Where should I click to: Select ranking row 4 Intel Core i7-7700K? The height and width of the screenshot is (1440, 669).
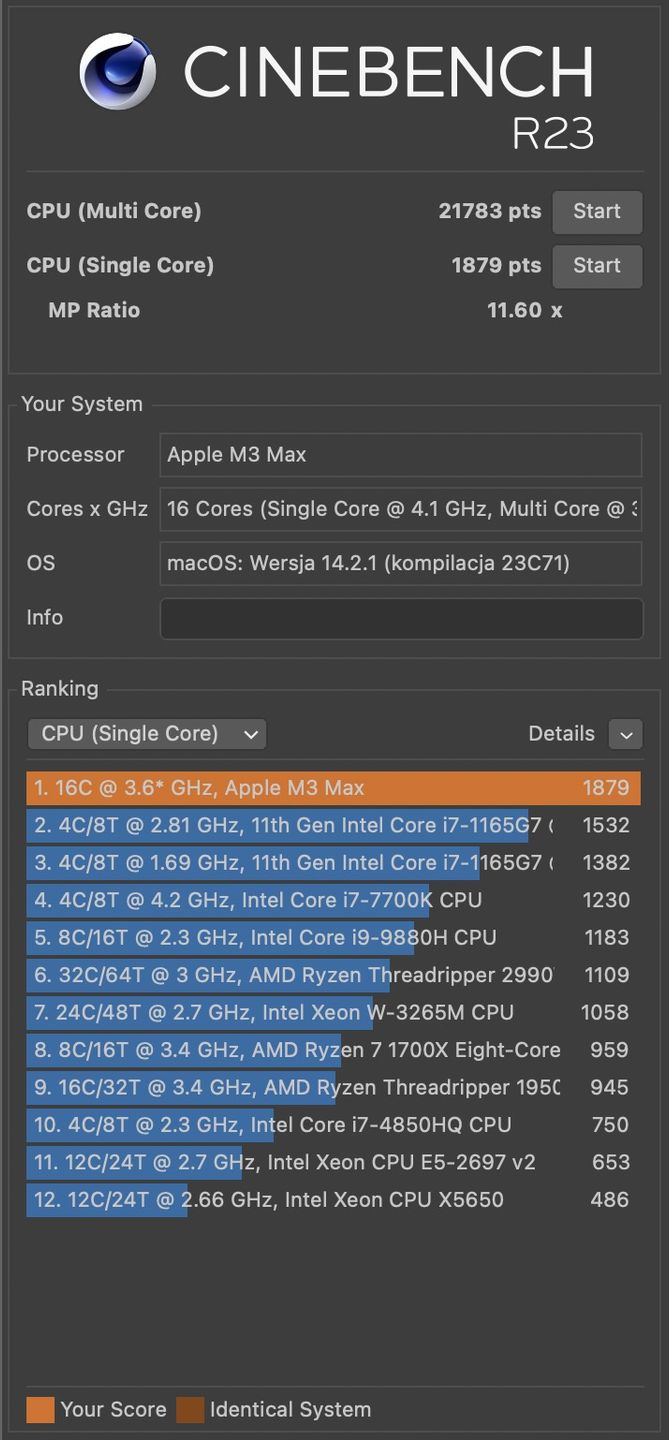333,900
